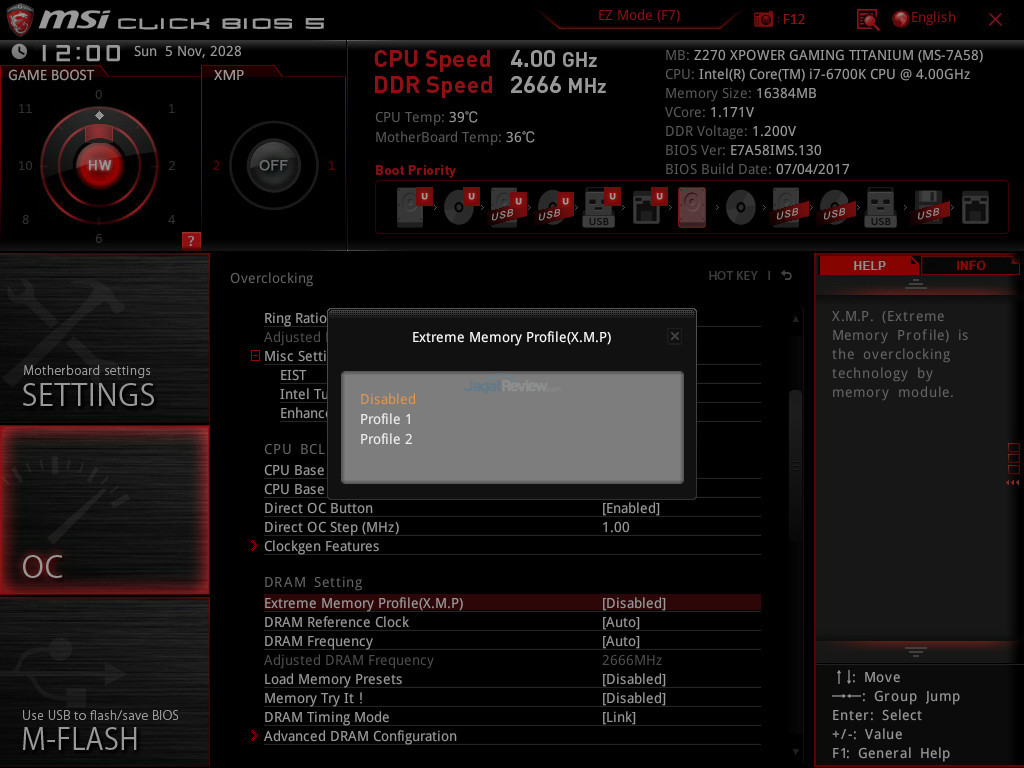
Task: Collapse the Misc Setting group
Action: coord(256,356)
